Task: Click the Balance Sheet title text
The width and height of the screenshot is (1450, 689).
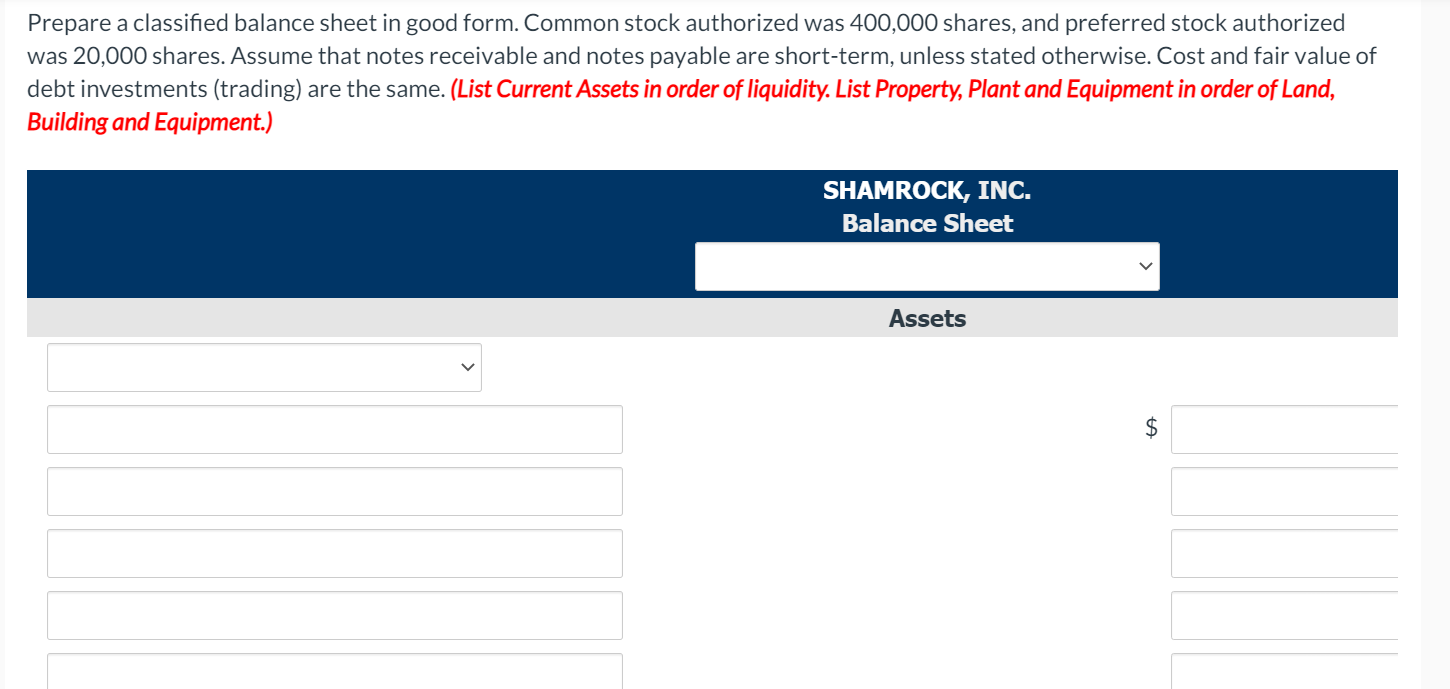Action: point(926,223)
